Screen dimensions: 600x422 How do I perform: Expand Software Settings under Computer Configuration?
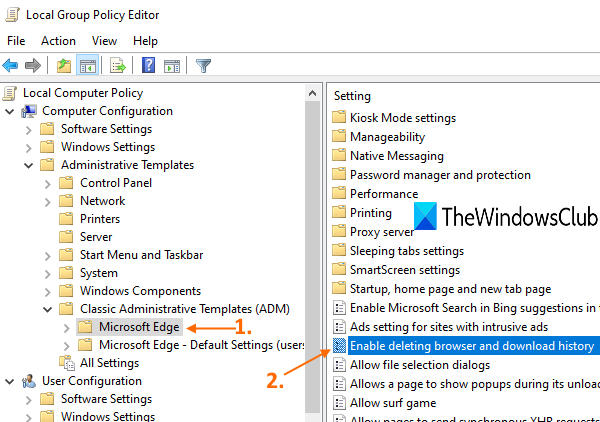pos(29,130)
